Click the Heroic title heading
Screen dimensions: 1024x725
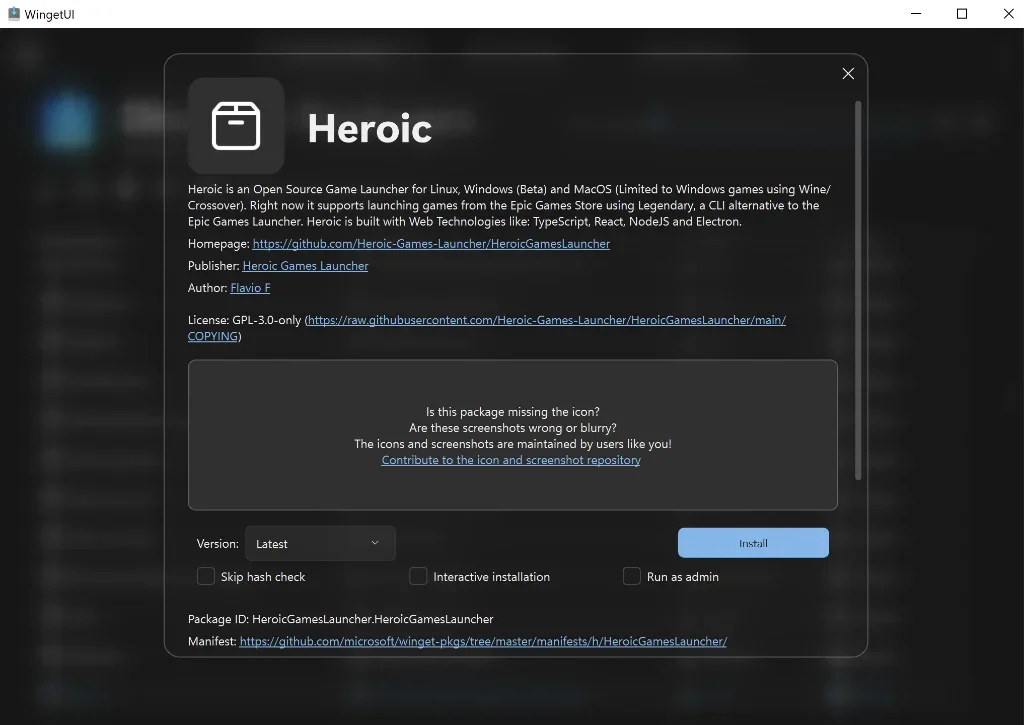370,128
